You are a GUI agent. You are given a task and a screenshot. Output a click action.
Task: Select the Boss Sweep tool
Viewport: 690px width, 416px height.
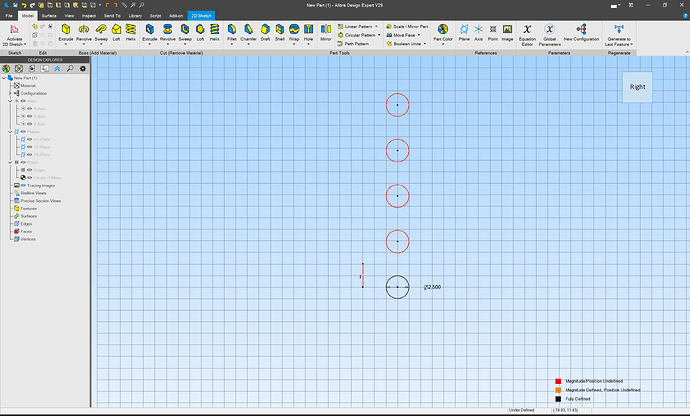click(101, 33)
